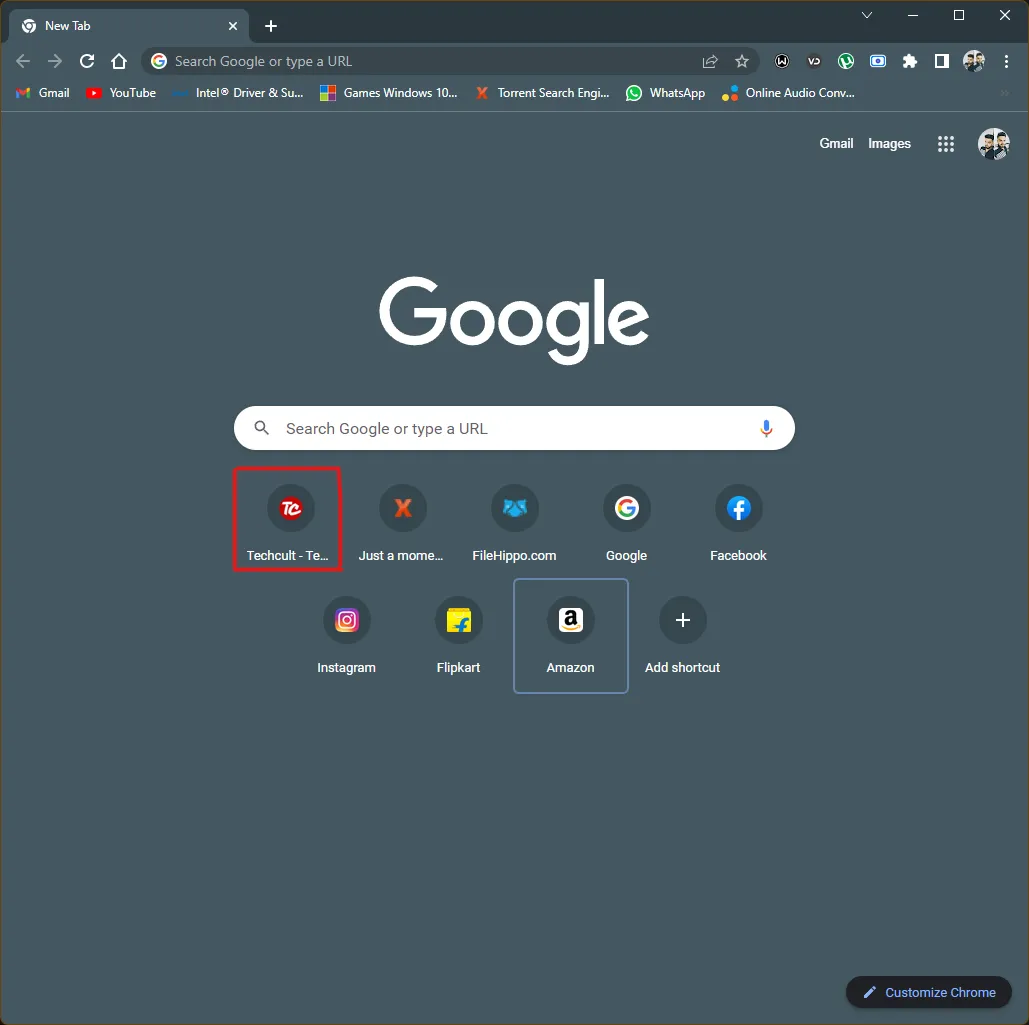Toggle the side panel icon
The height and width of the screenshot is (1025, 1029).
tap(942, 61)
